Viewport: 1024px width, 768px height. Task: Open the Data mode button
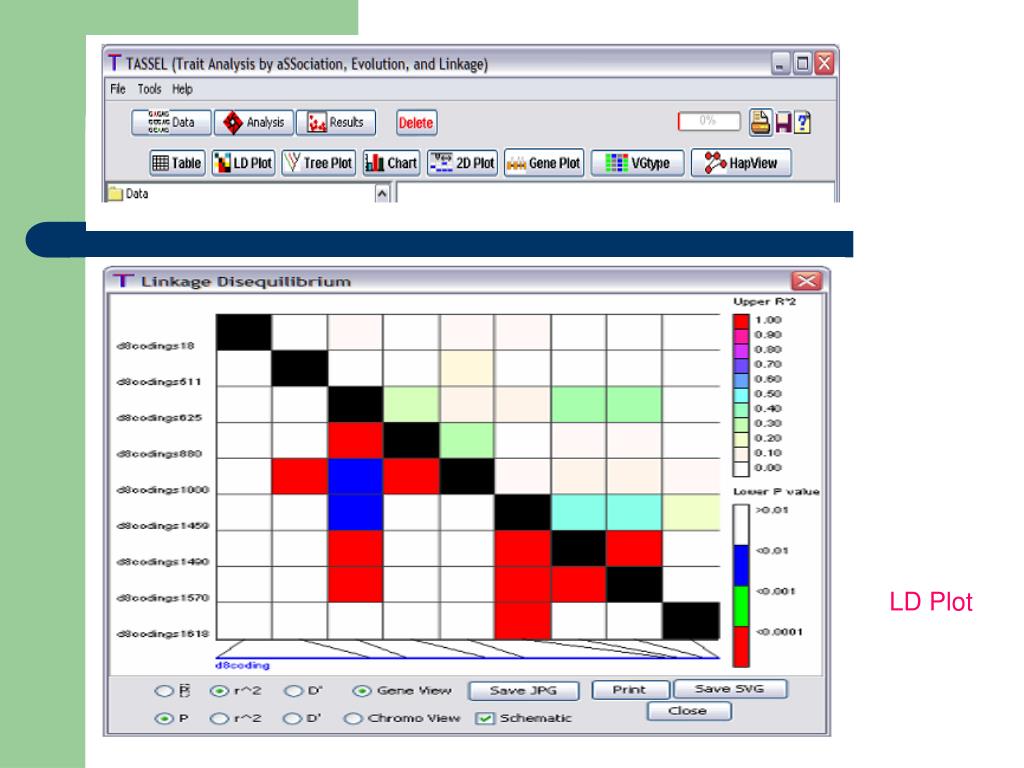tap(171, 122)
